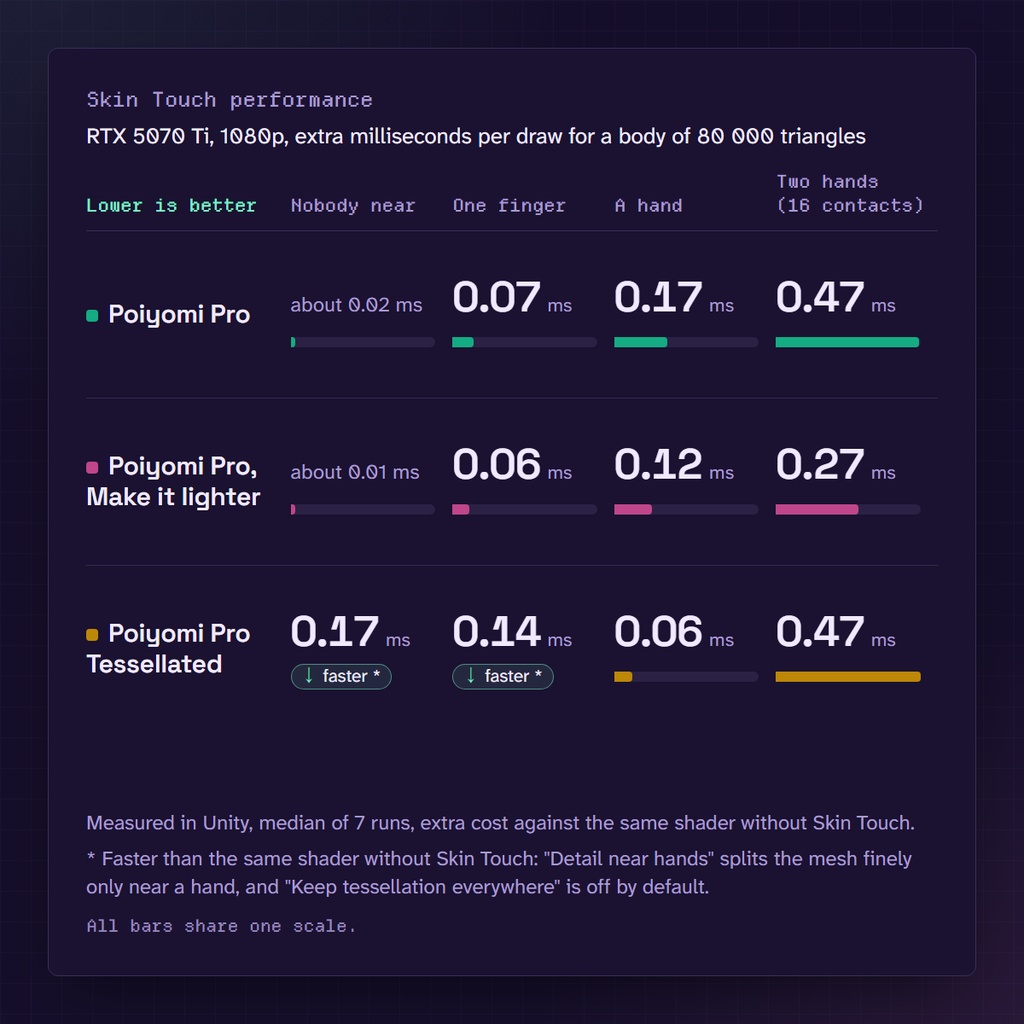The width and height of the screenshot is (1024, 1024).
Task: Click the about 0.02 ms value
Action: point(356,305)
